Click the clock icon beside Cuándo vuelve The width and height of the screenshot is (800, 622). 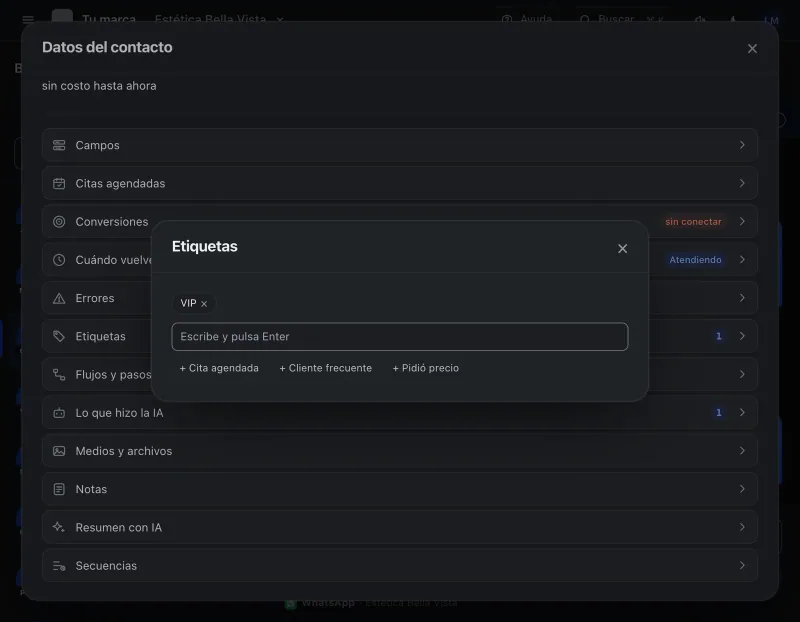(x=59, y=260)
